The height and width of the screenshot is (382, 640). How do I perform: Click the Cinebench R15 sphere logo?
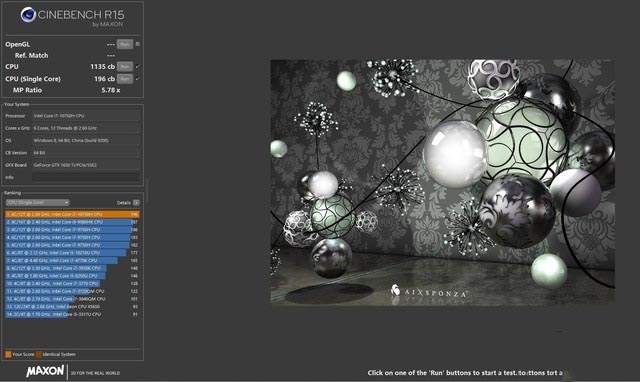[x=28, y=15]
